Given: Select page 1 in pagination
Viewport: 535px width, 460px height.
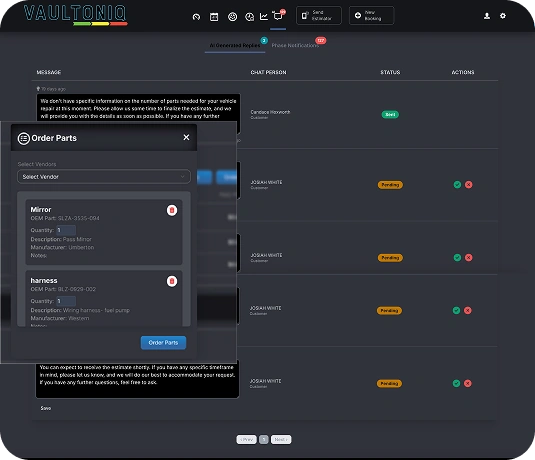Looking at the screenshot, I should (x=264, y=440).
